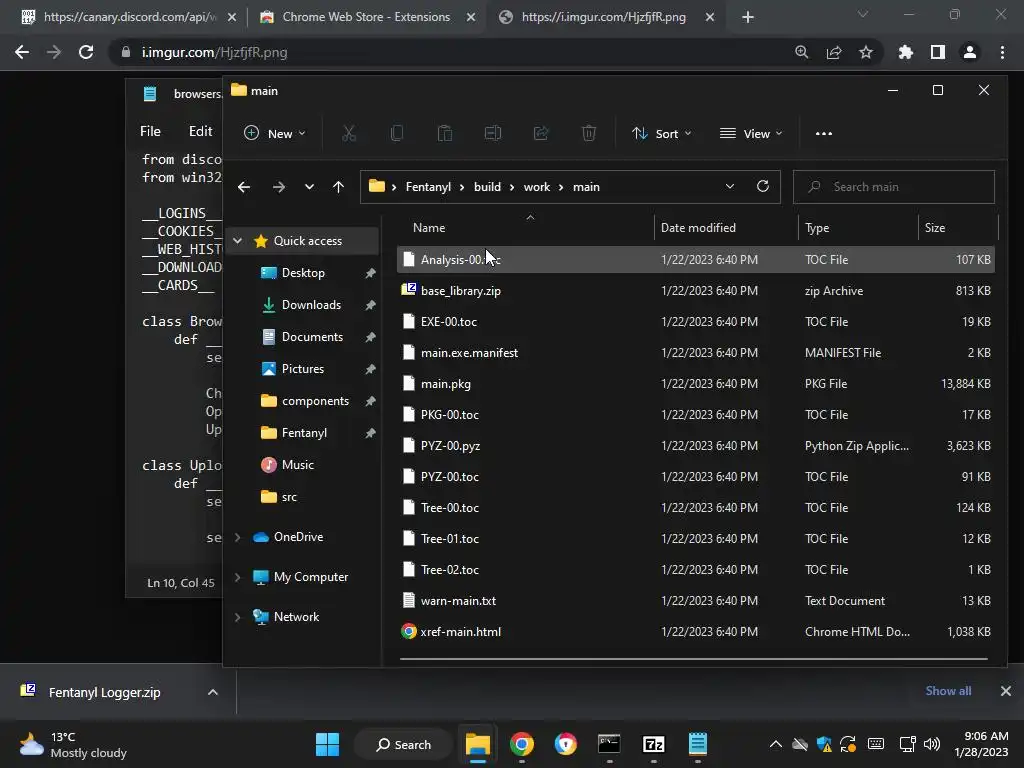Expand the OneDrive tree node
1024x768 pixels.
click(238, 537)
